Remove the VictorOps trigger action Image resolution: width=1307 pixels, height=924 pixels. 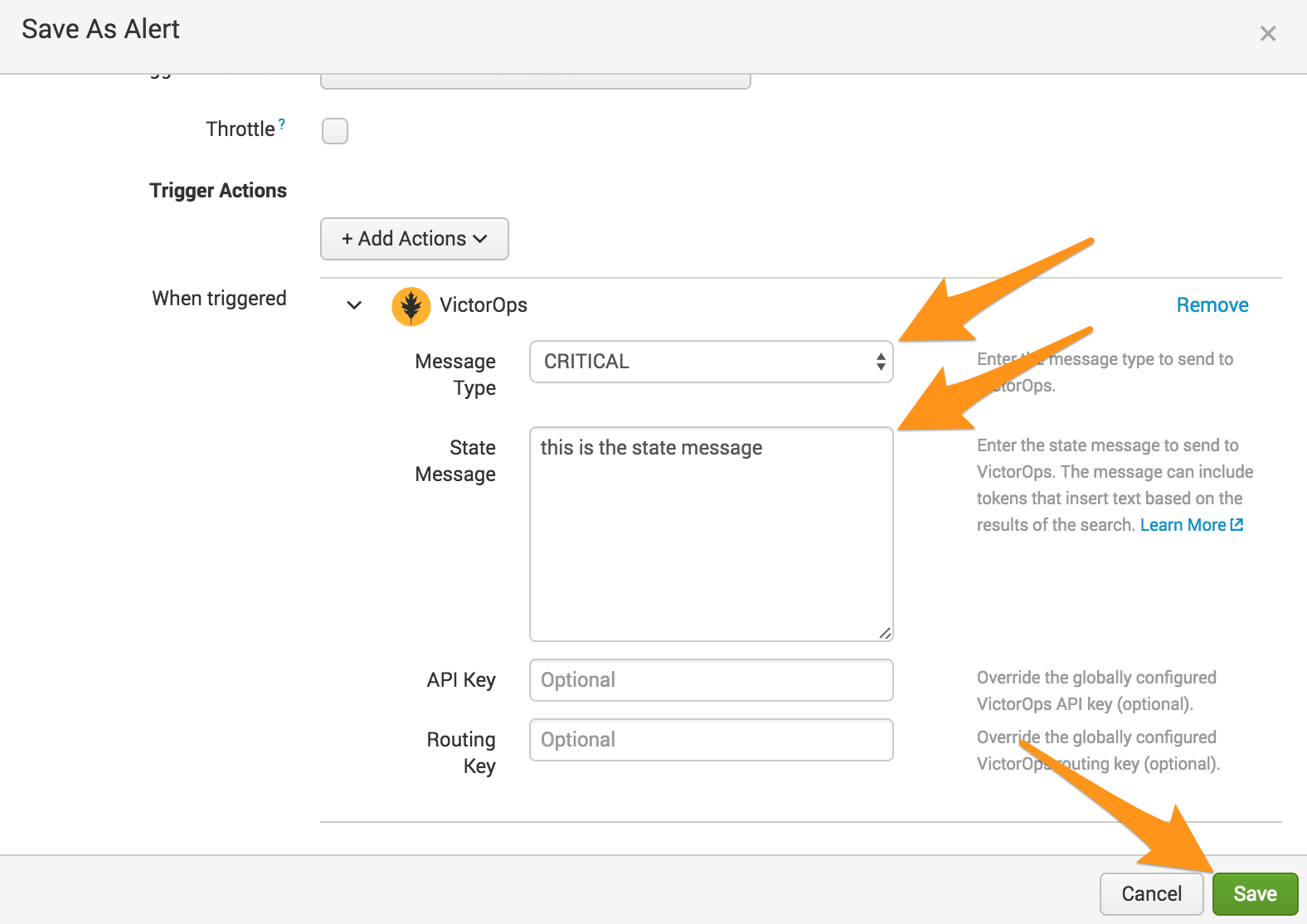tap(1212, 305)
